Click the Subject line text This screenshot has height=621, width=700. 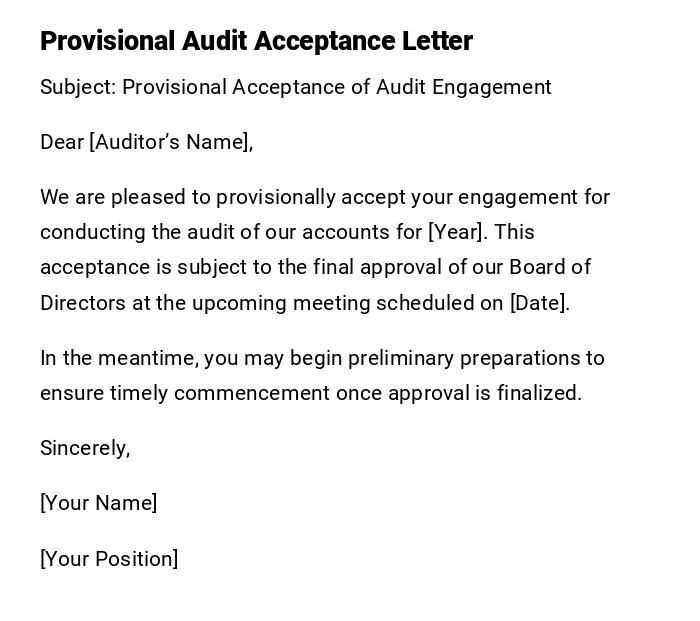click(x=295, y=87)
